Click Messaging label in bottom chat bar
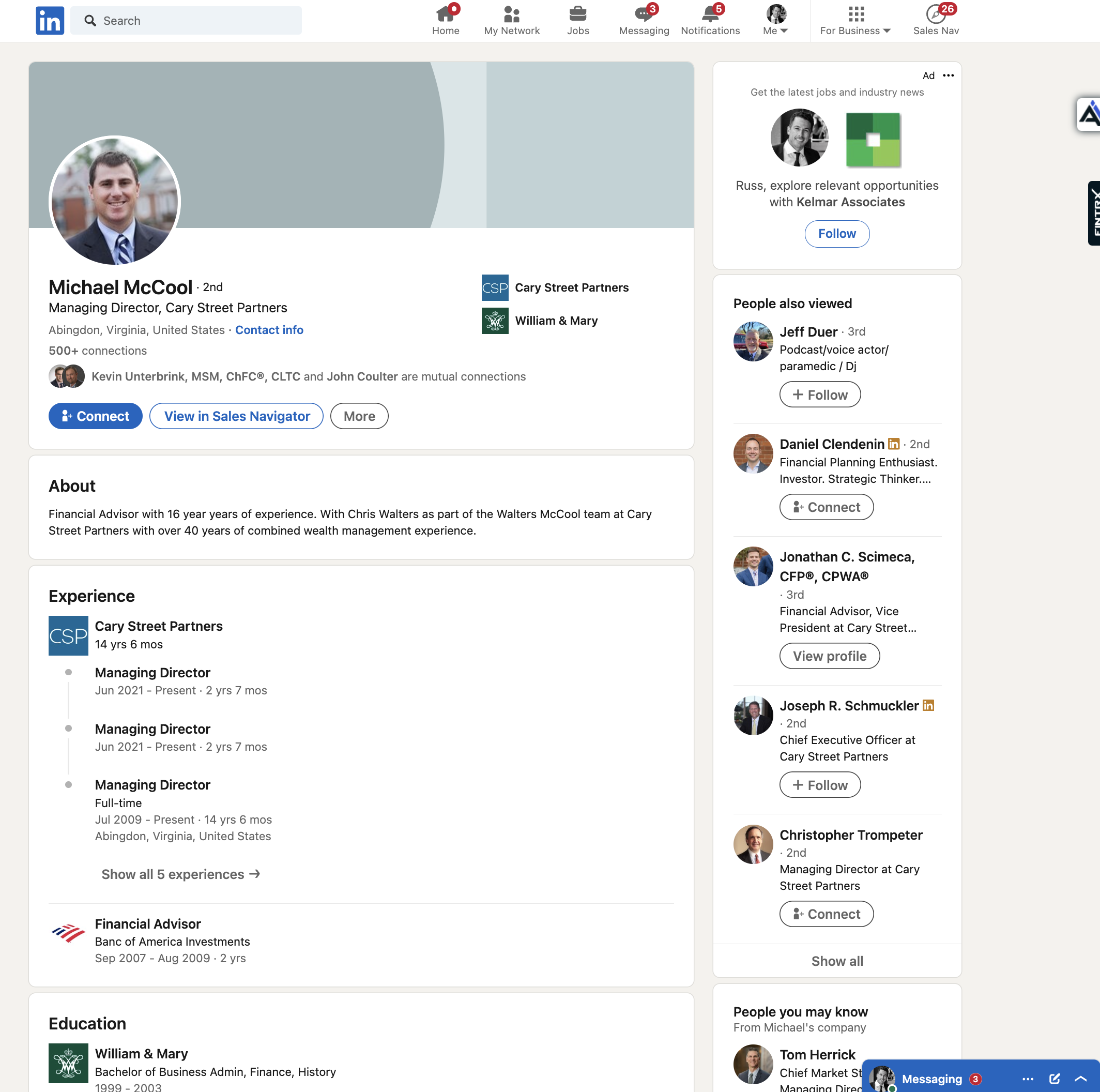 pyautogui.click(x=932, y=1079)
